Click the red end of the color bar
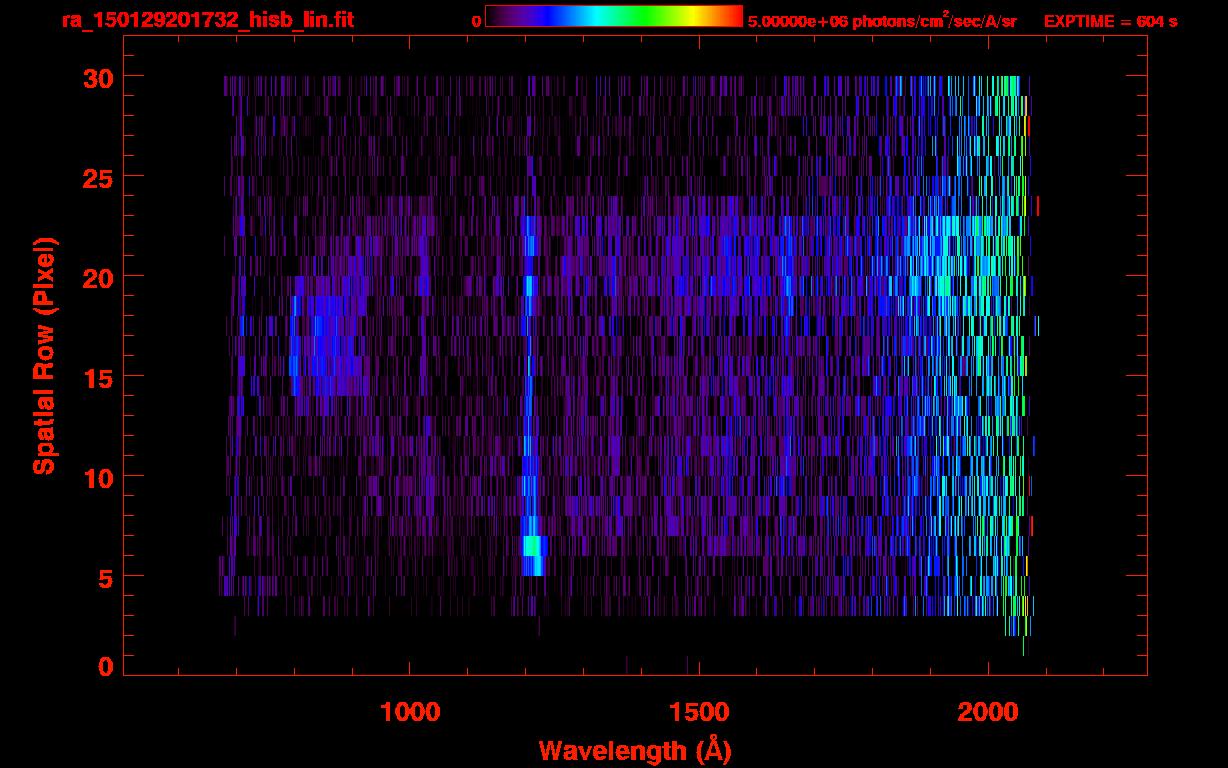Image resolution: width=1228 pixels, height=768 pixels. [x=730, y=16]
